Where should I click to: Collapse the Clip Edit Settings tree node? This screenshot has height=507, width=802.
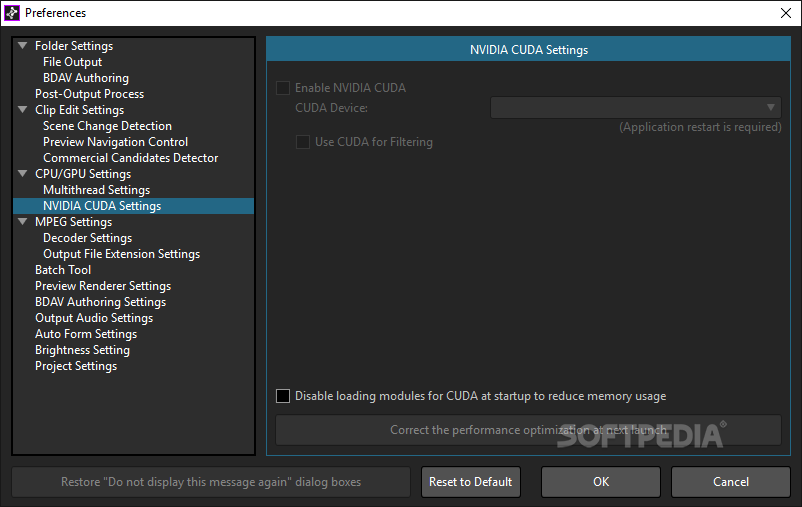(x=23, y=109)
